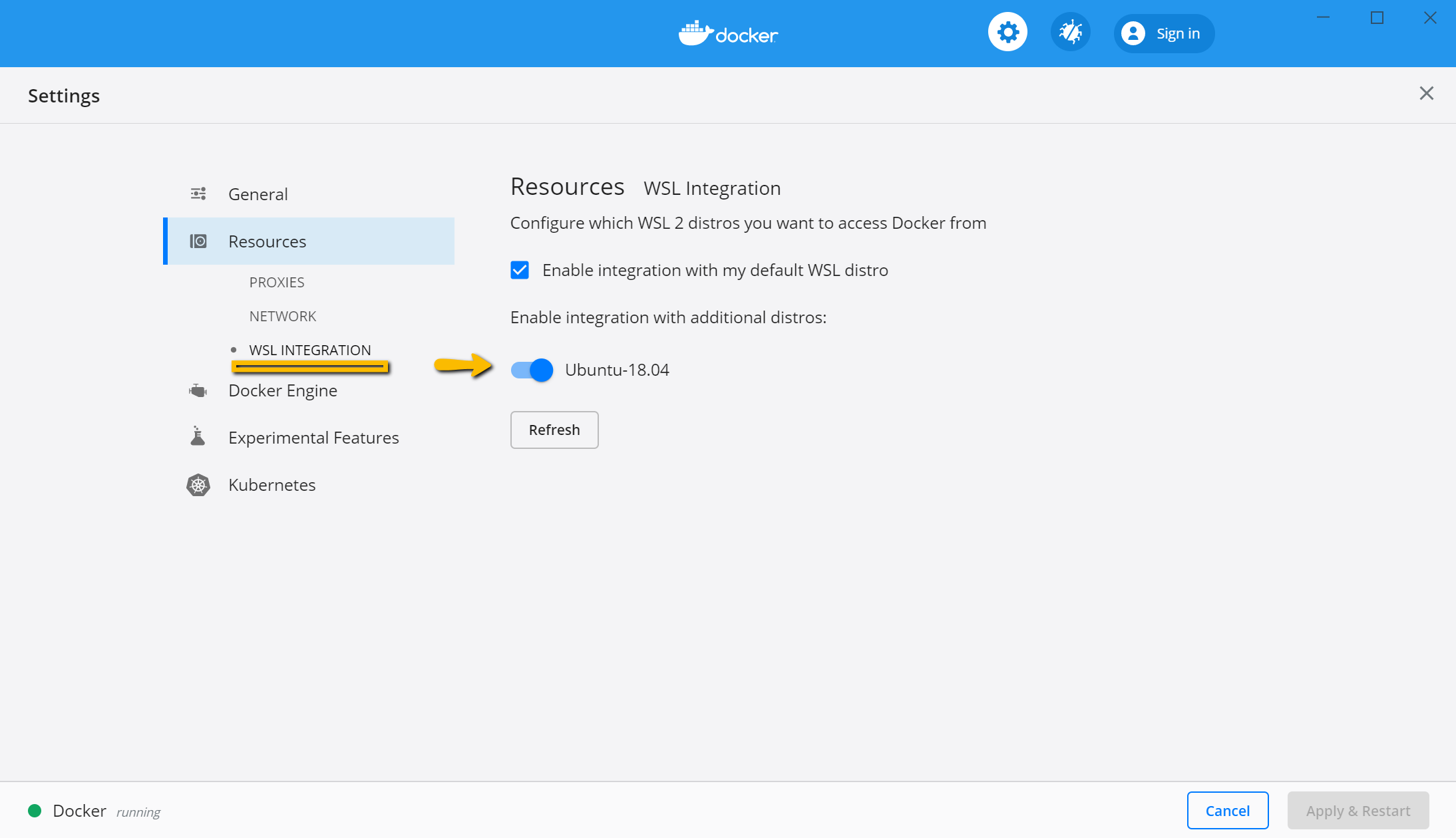Open the Network sub-section
The width and height of the screenshot is (1456, 838).
(283, 316)
